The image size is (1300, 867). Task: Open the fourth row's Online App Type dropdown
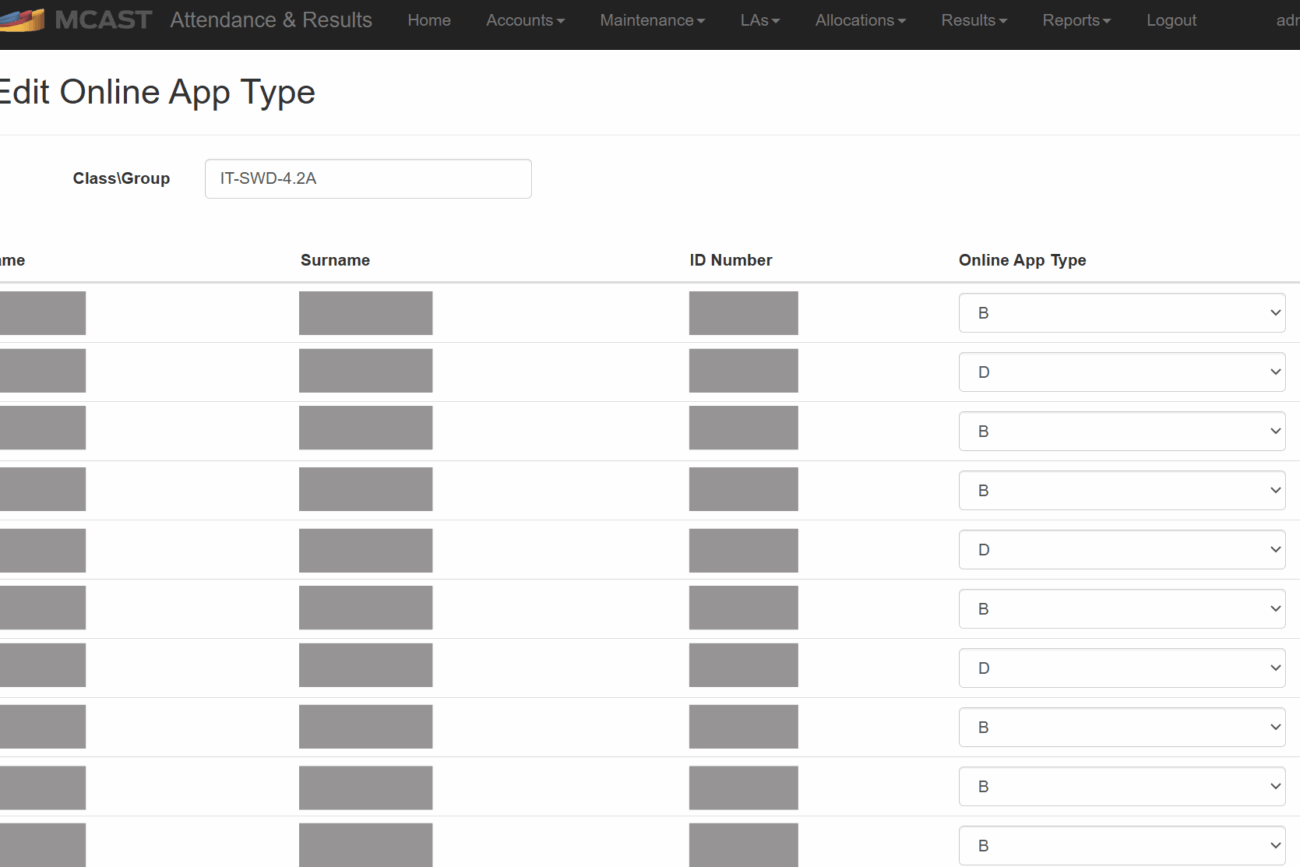[x=1121, y=490]
